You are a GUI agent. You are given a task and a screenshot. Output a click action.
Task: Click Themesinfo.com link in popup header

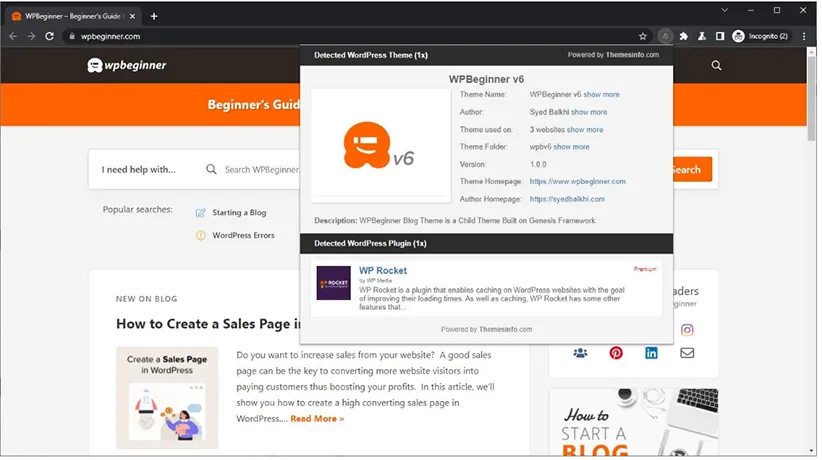click(x=632, y=55)
